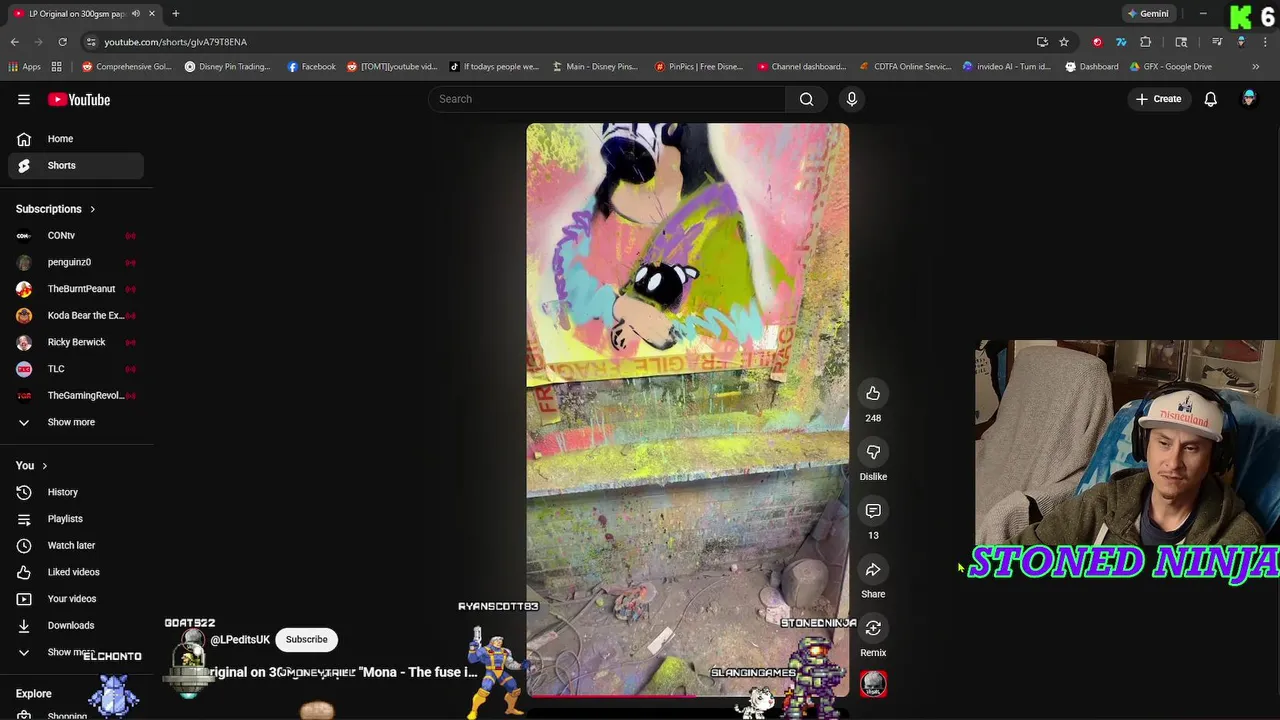Open Liked videos

click(x=76, y=572)
